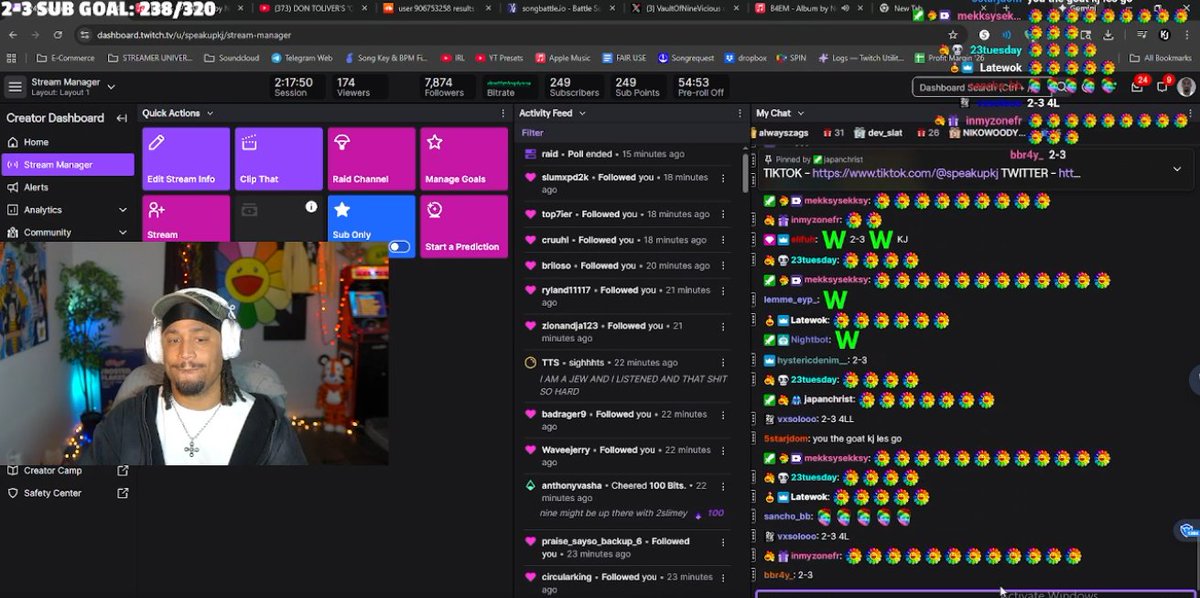Click the Raid Channel parachute icon
The height and width of the screenshot is (598, 1200).
tap(342, 143)
